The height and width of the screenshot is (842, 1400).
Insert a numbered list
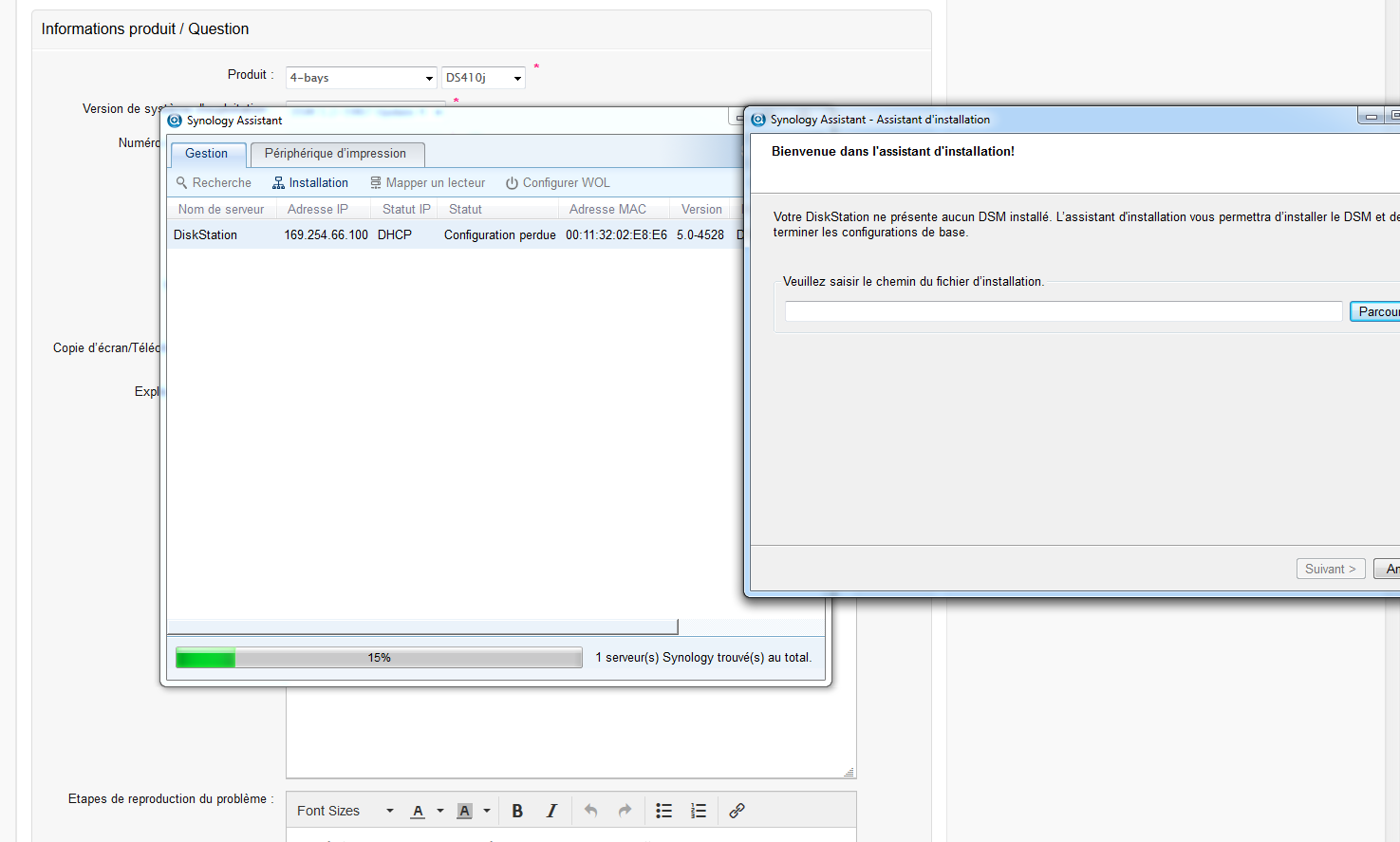(699, 811)
